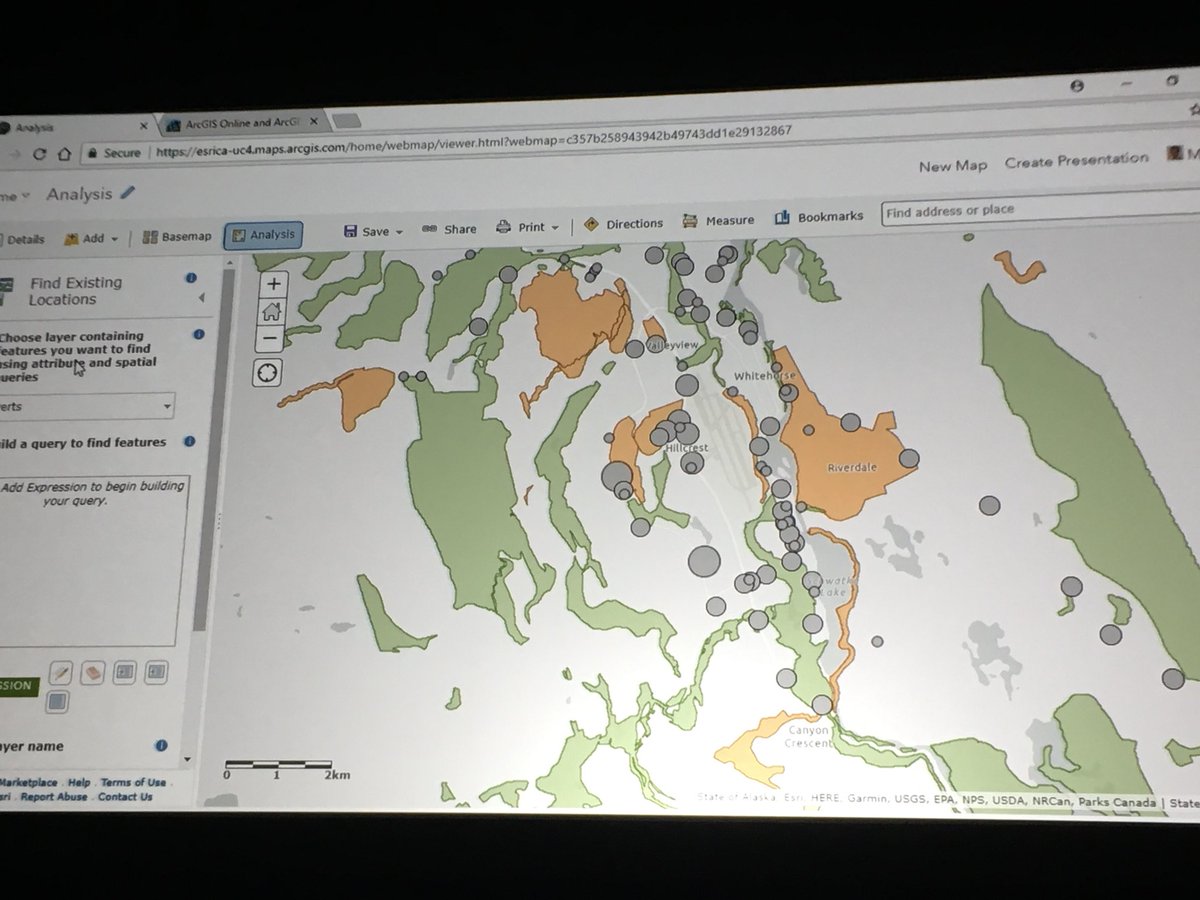The image size is (1200, 900).
Task: Open the Marketplace footer link
Action: click(x=28, y=782)
